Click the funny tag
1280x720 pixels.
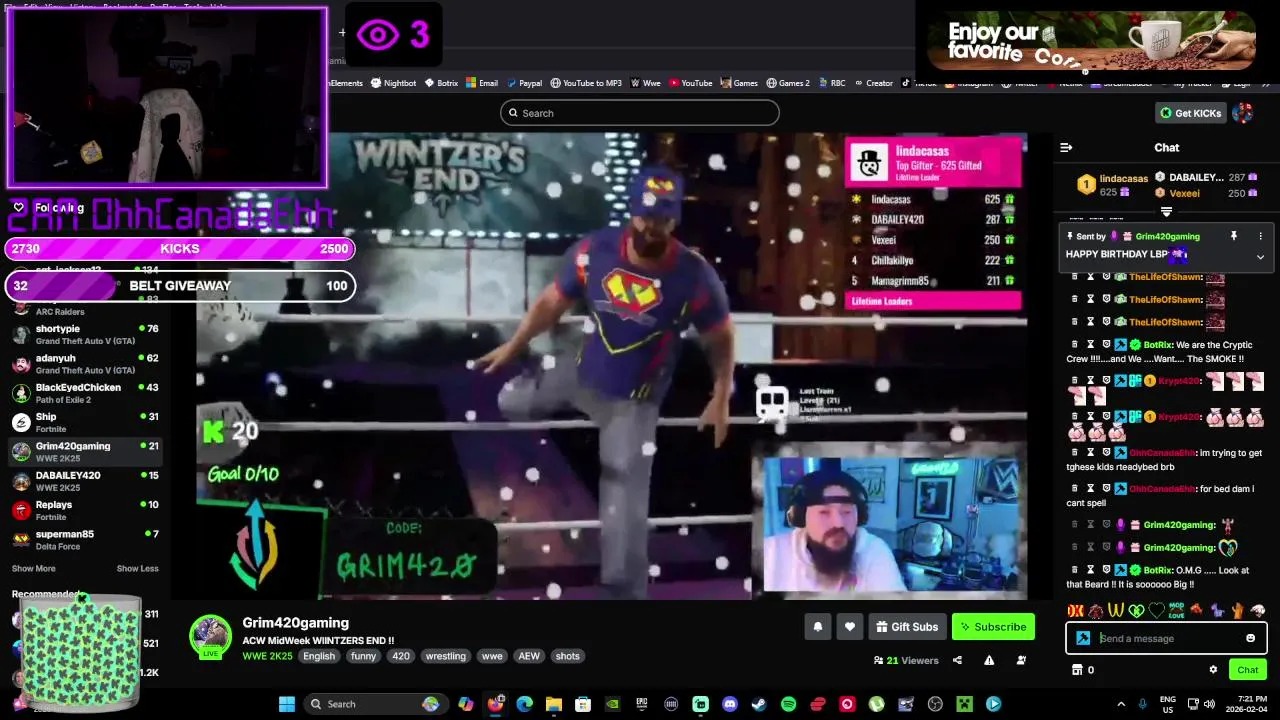363,656
